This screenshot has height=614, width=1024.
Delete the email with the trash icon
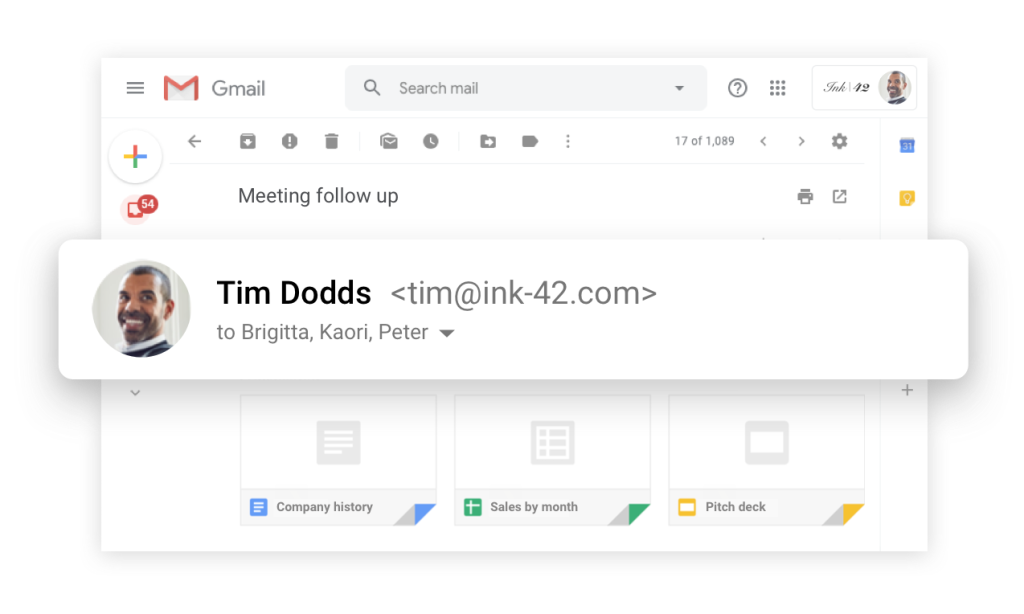click(x=332, y=141)
